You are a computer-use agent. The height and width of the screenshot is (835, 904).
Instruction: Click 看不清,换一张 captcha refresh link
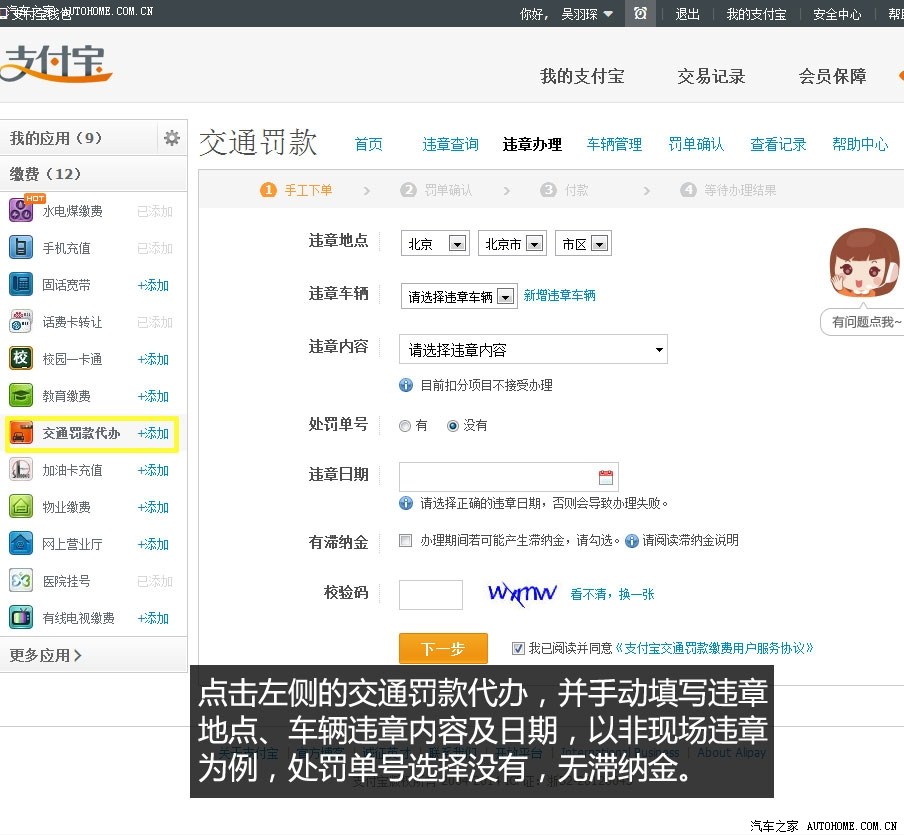[612, 594]
